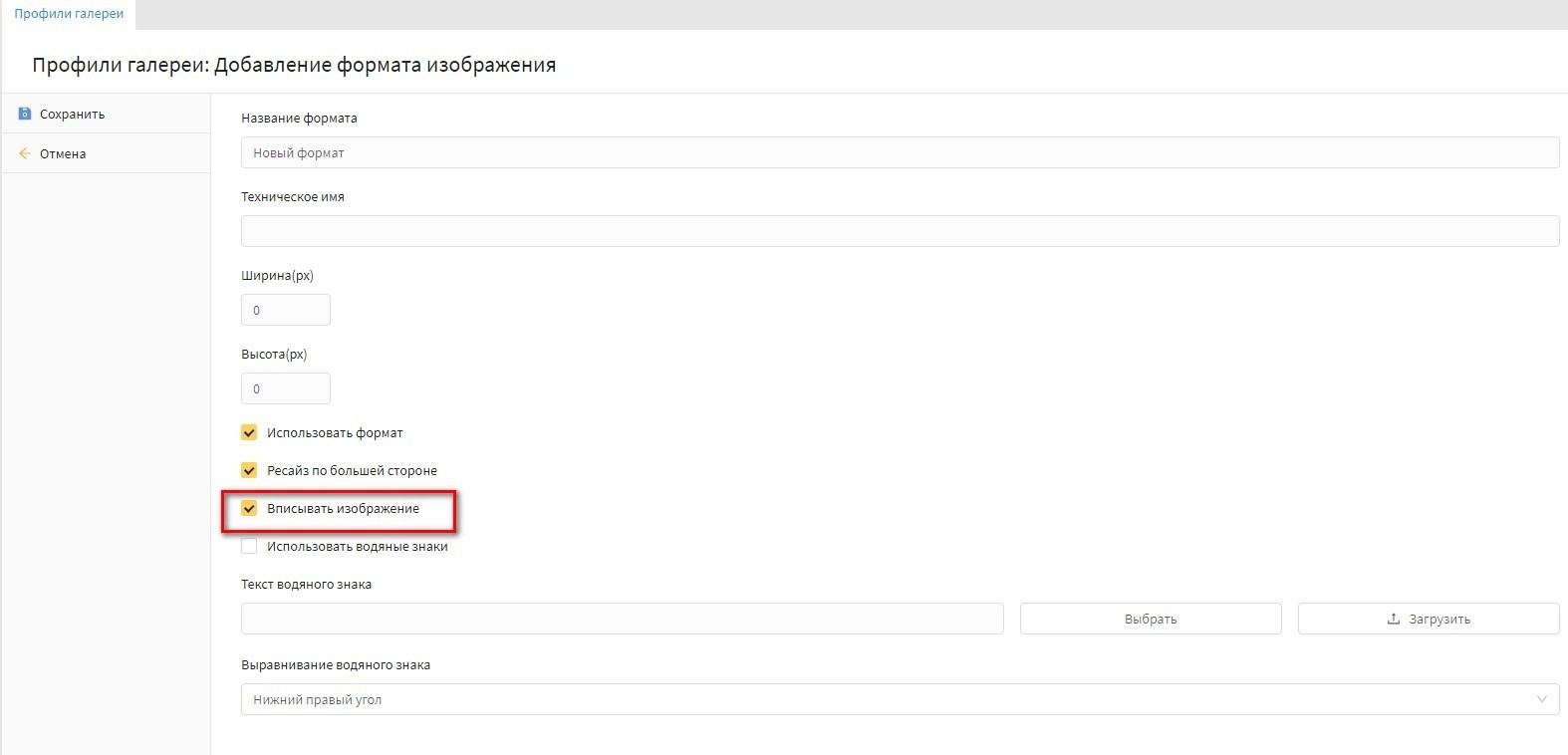Click the Использовать водяные знаки label text
1568x755 pixels.
click(357, 547)
